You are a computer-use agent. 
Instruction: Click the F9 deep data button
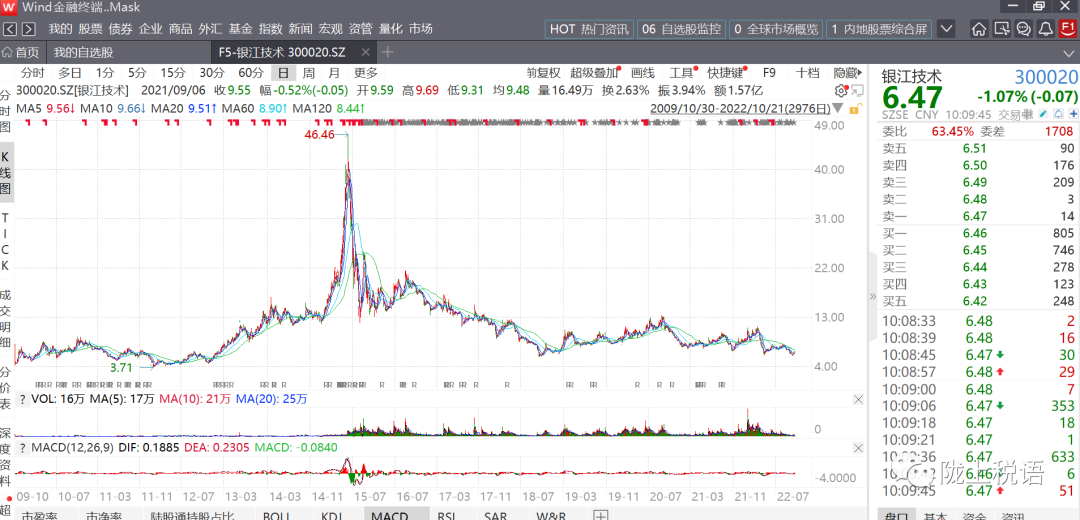(x=769, y=73)
